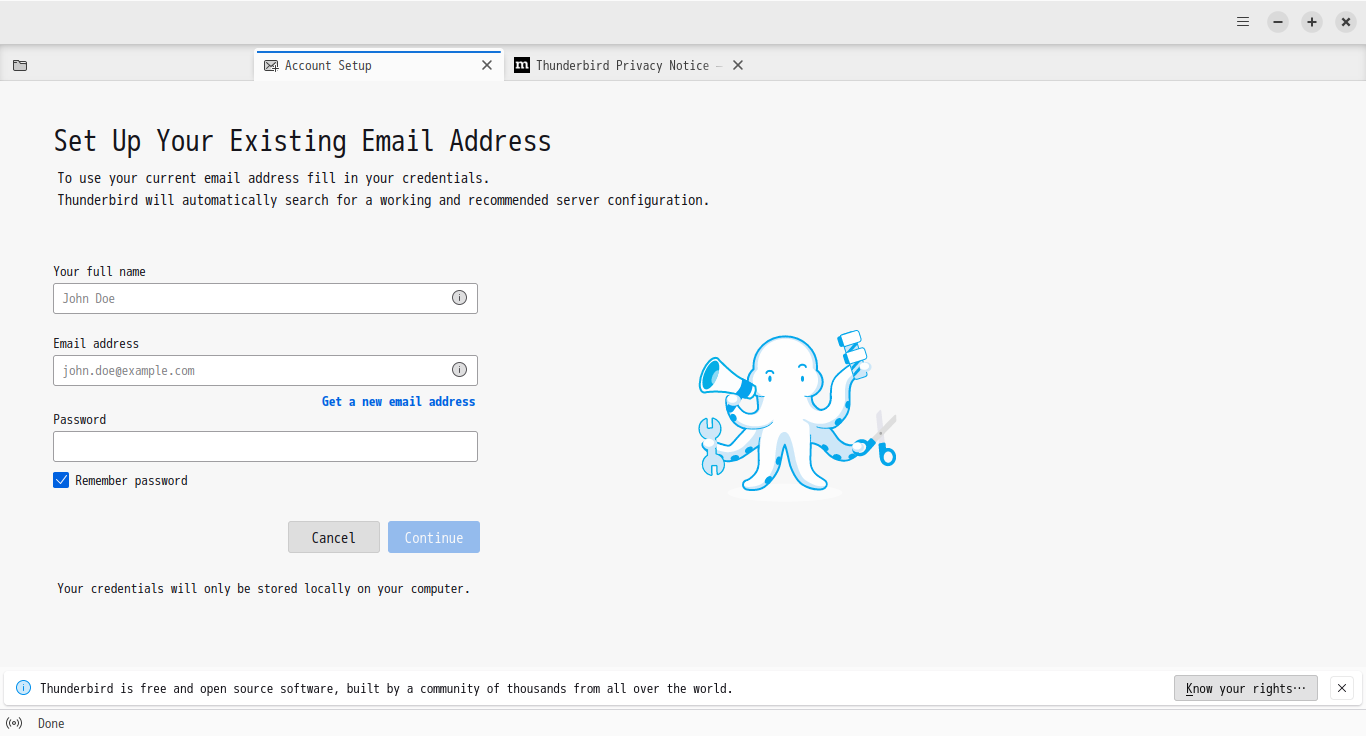Screen dimensions: 1366x736
Task: Click the connection status icon in status bar
Action: [x=14, y=723]
